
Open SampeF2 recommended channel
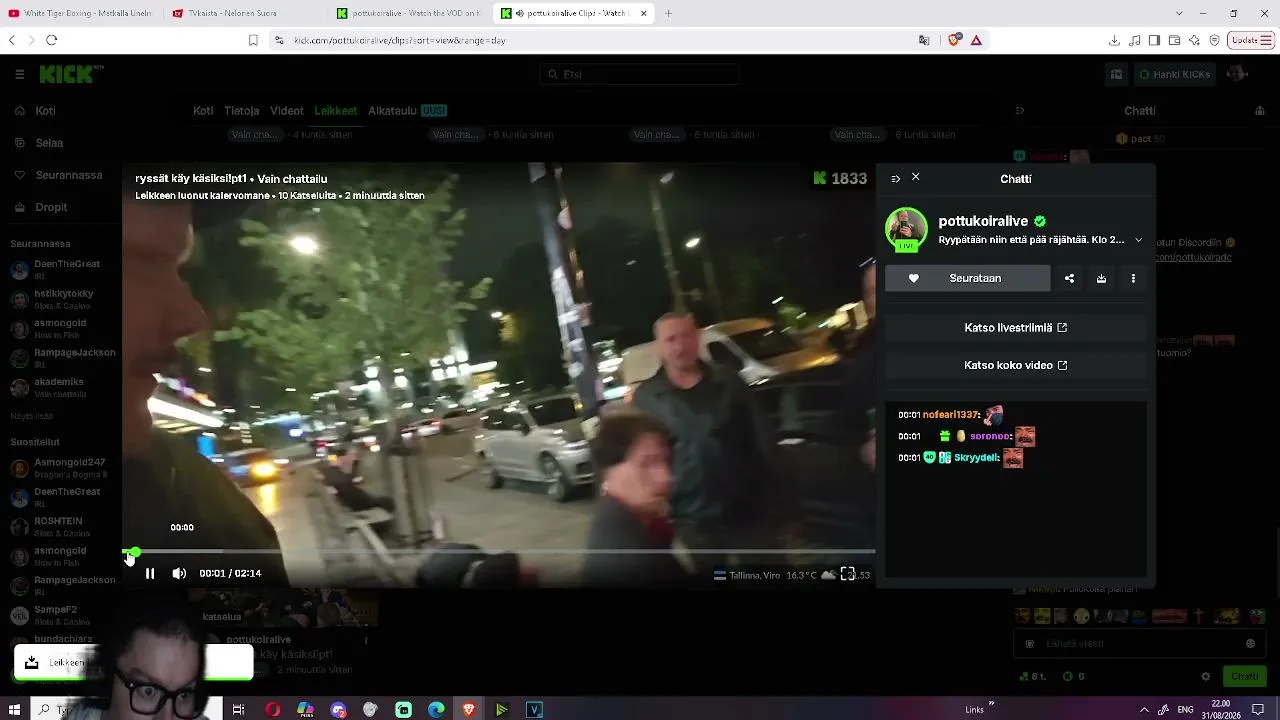(60, 614)
